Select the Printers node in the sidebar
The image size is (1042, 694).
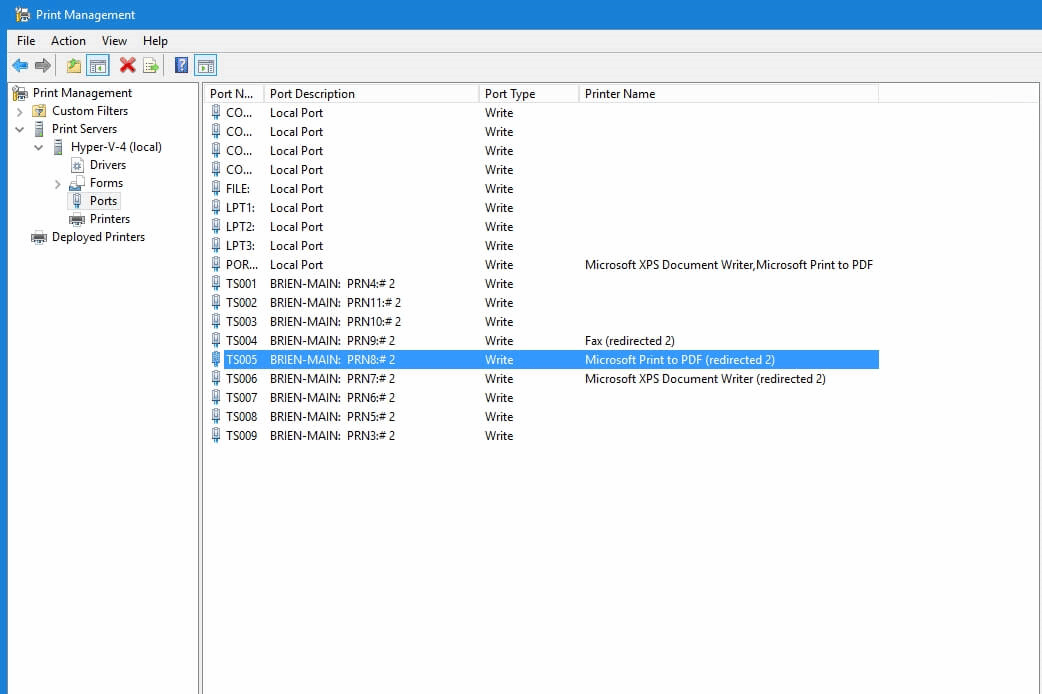click(108, 219)
